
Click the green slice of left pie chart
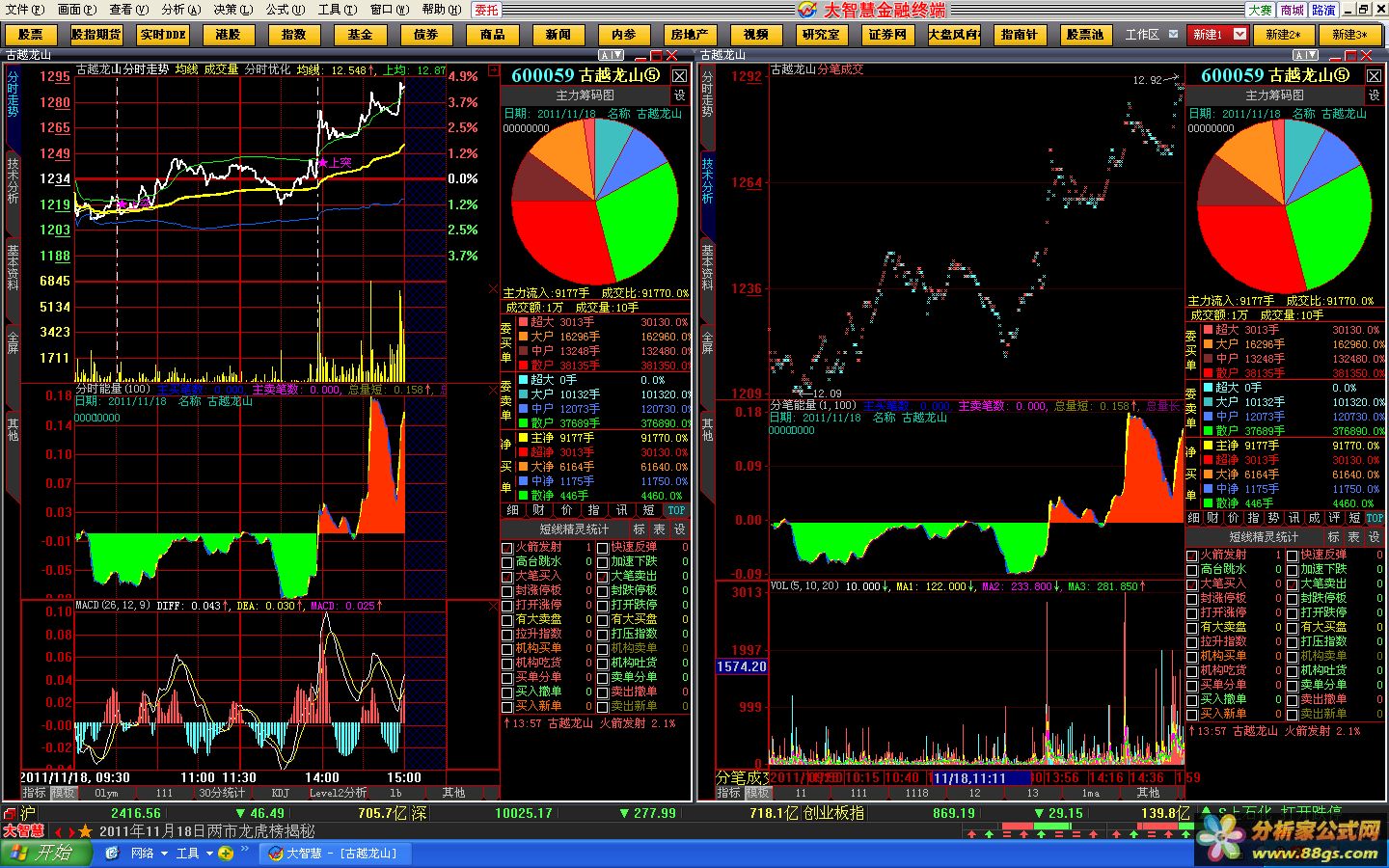(637, 220)
